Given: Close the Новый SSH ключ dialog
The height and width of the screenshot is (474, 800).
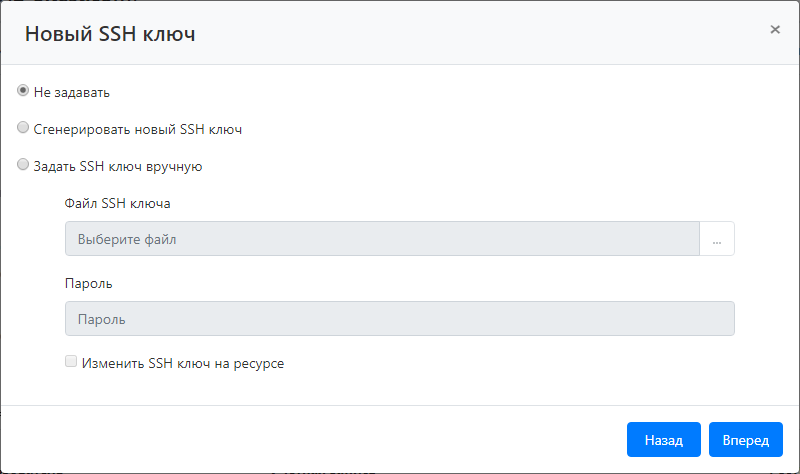Looking at the screenshot, I should coord(775,30).
